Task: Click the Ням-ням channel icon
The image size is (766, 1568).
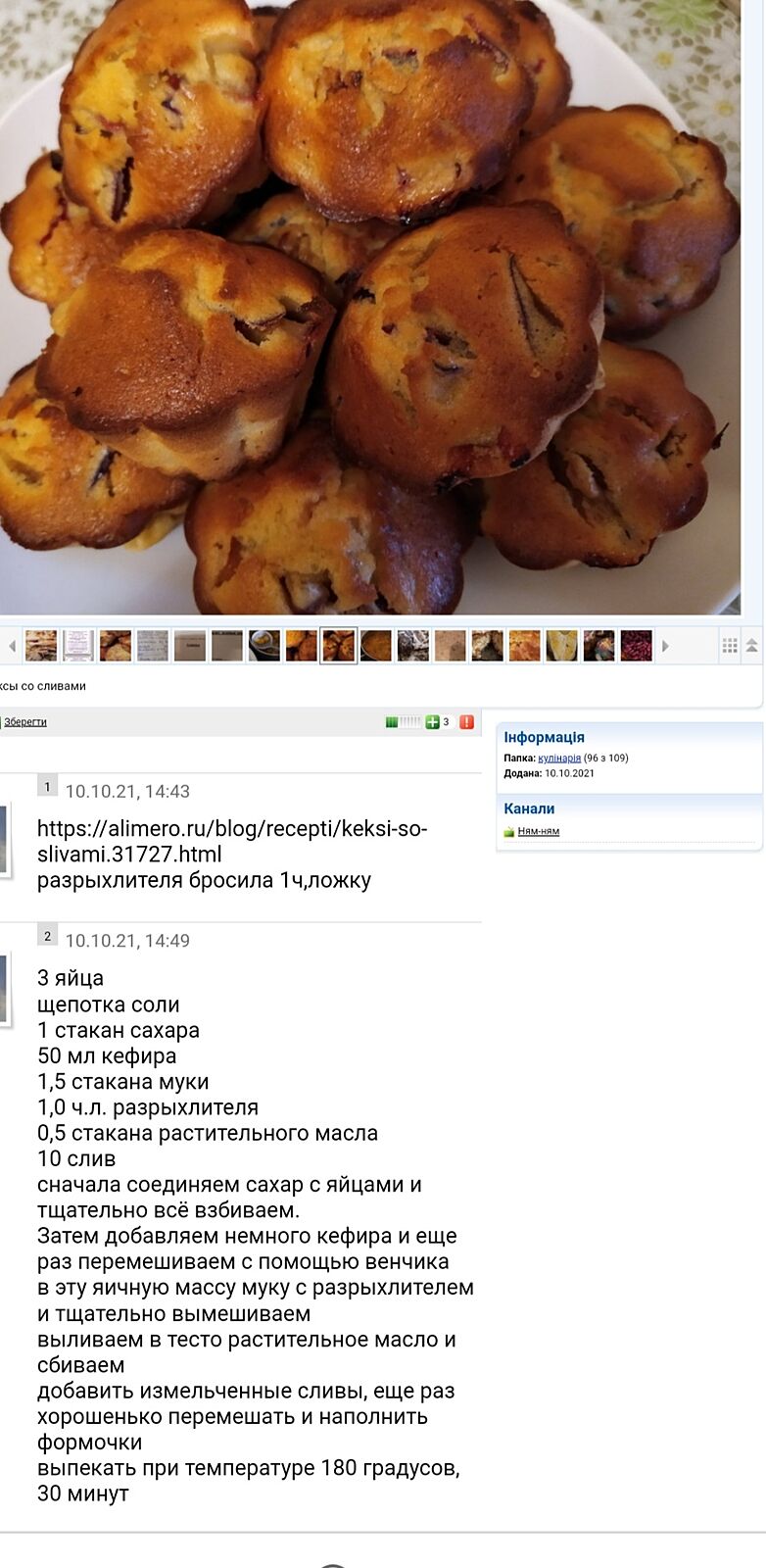Action: [x=509, y=832]
